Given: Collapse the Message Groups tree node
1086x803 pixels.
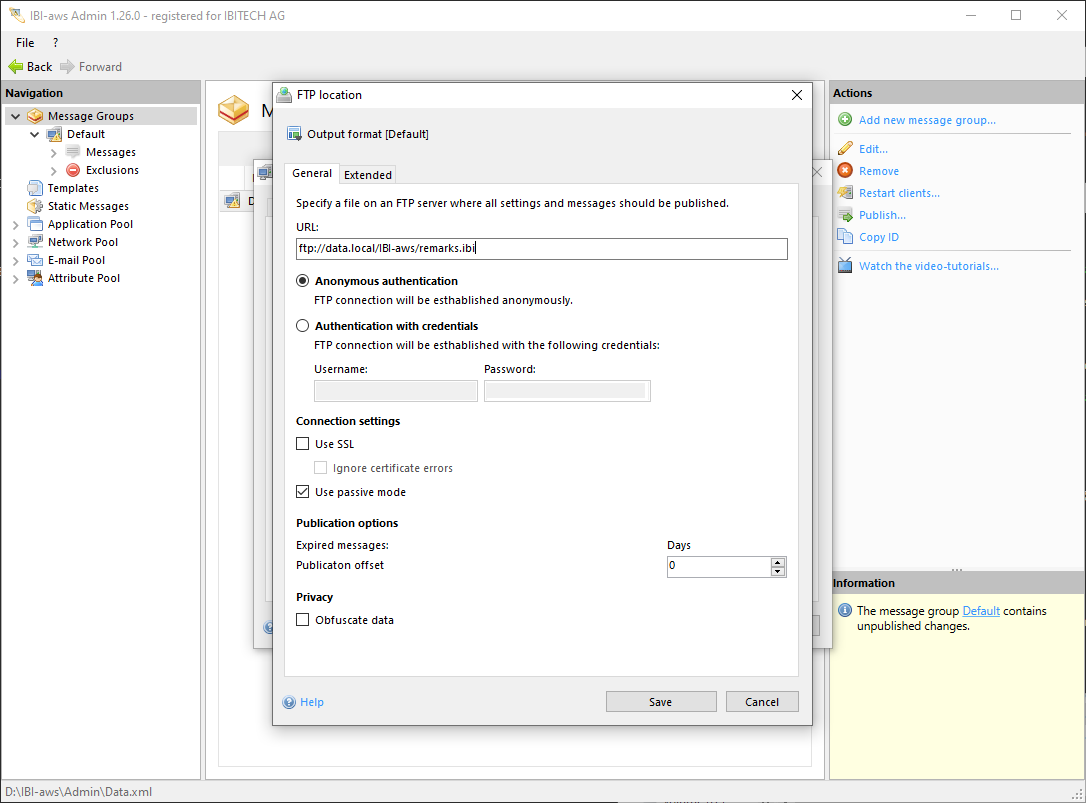Looking at the screenshot, I should click(15, 117).
